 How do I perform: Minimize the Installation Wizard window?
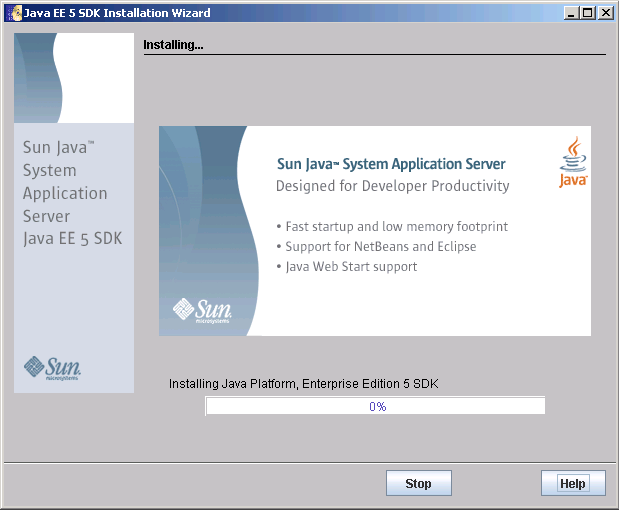pyautogui.click(x=571, y=13)
